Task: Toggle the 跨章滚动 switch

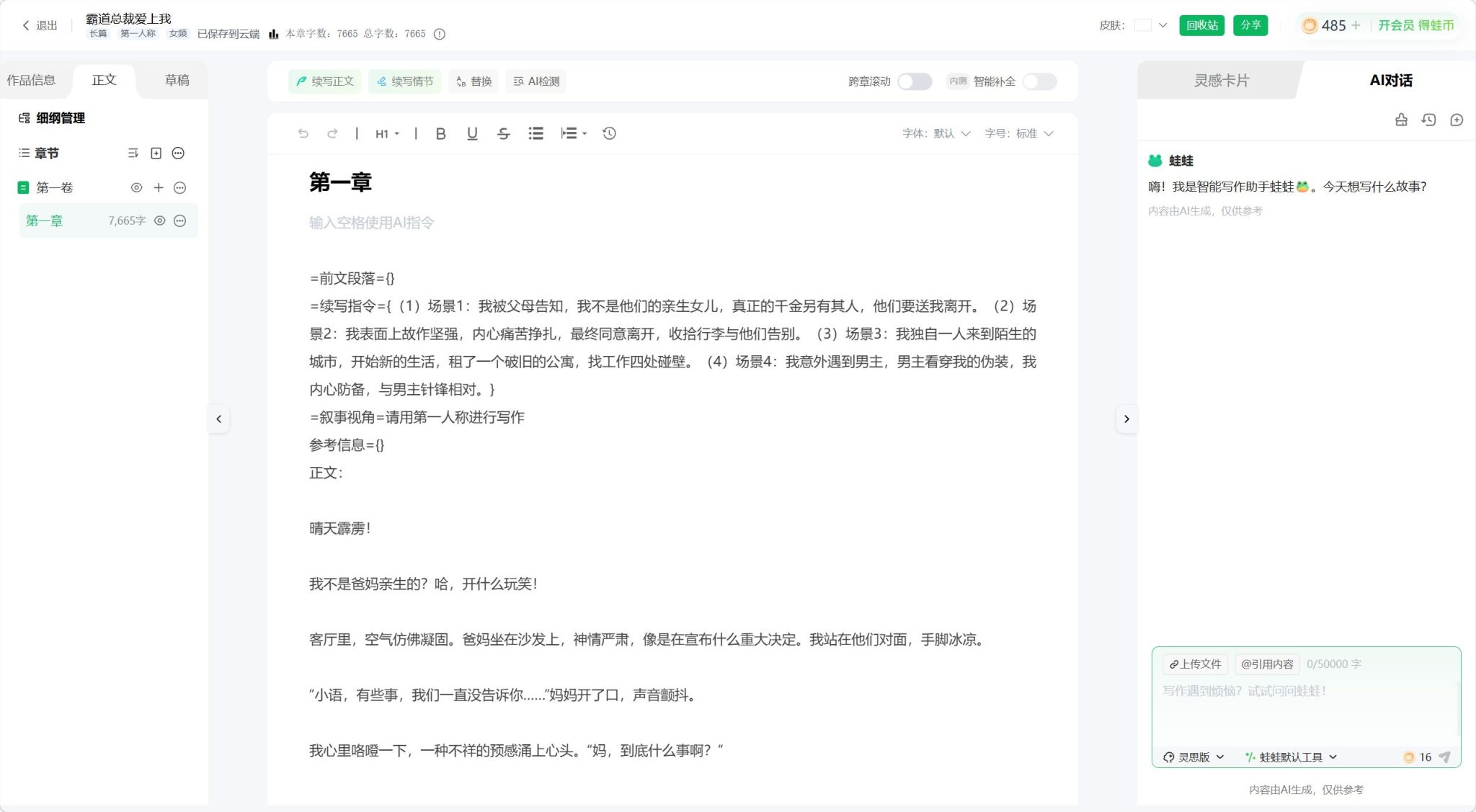Action: (914, 81)
